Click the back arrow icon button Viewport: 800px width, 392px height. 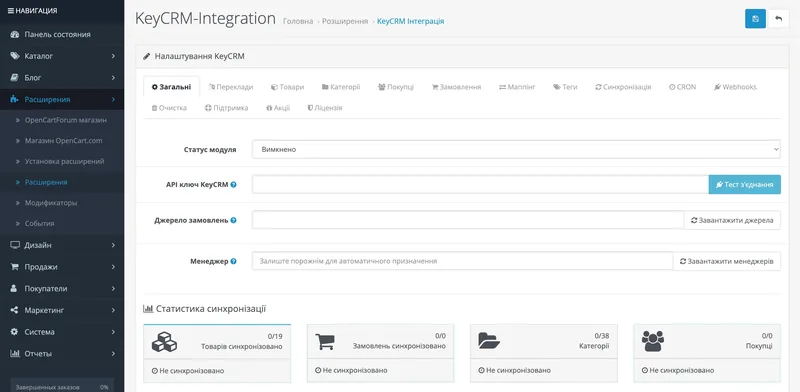(x=779, y=19)
